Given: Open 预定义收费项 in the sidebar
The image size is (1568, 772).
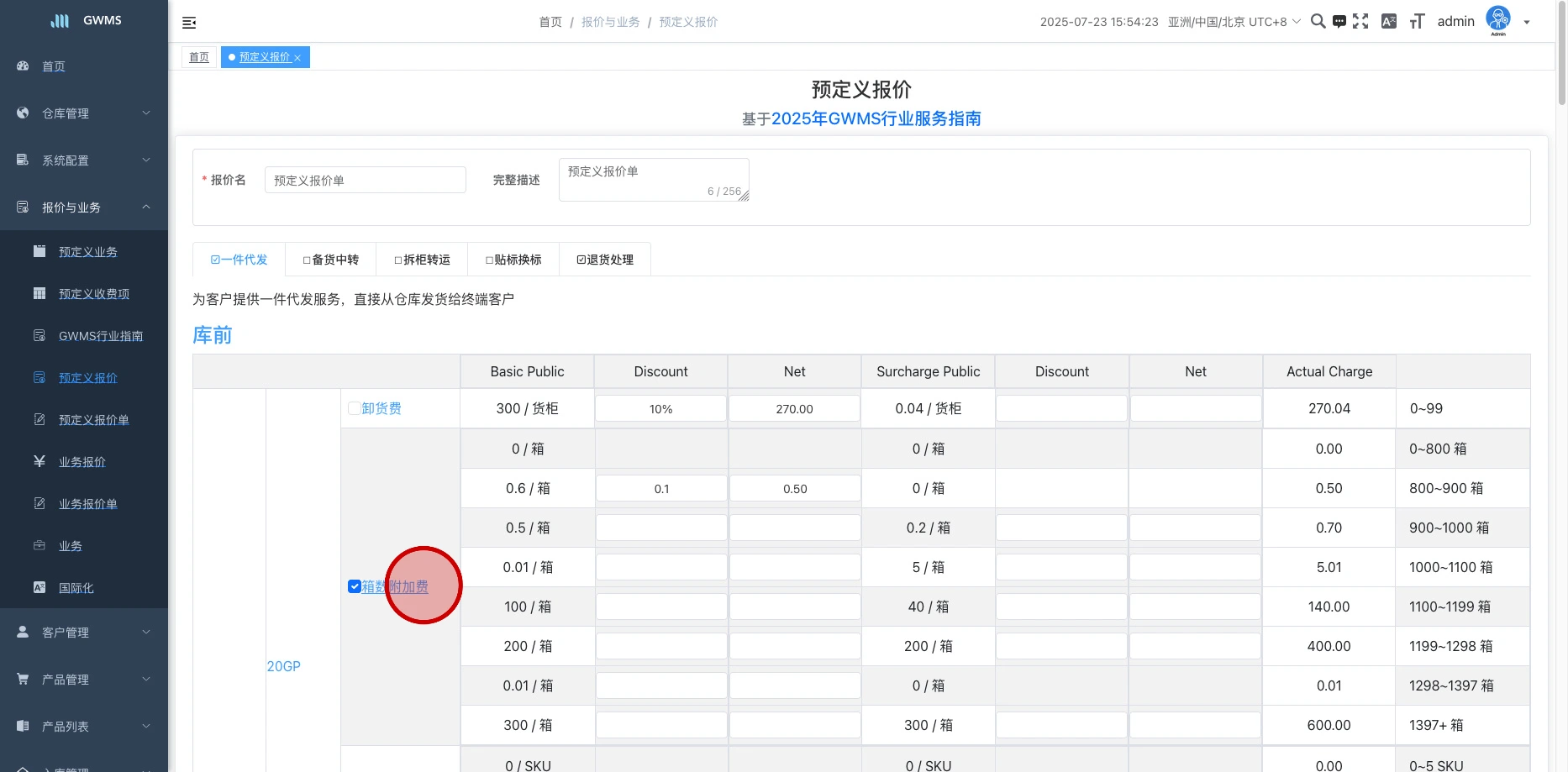Looking at the screenshot, I should pyautogui.click(x=94, y=294).
